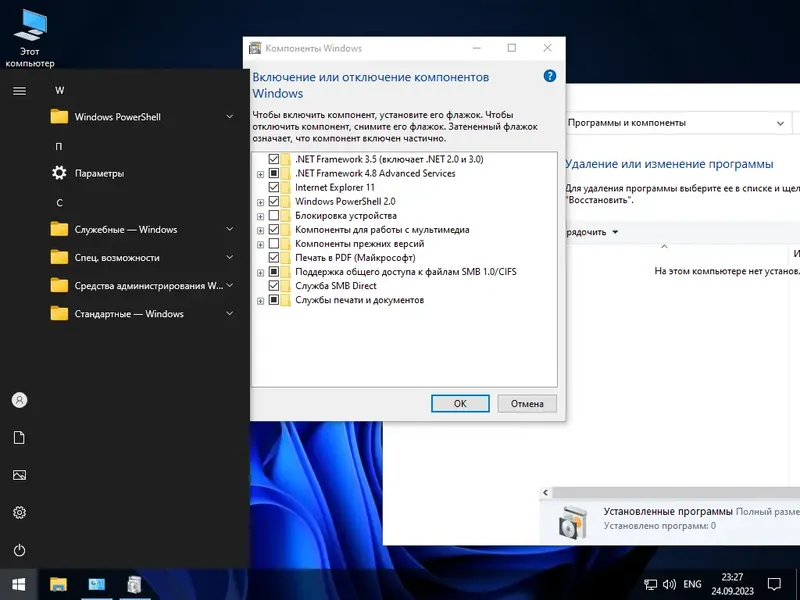The width and height of the screenshot is (800, 600).
Task: Click the help question mark in Компоненты Windows
Action: click(549, 75)
